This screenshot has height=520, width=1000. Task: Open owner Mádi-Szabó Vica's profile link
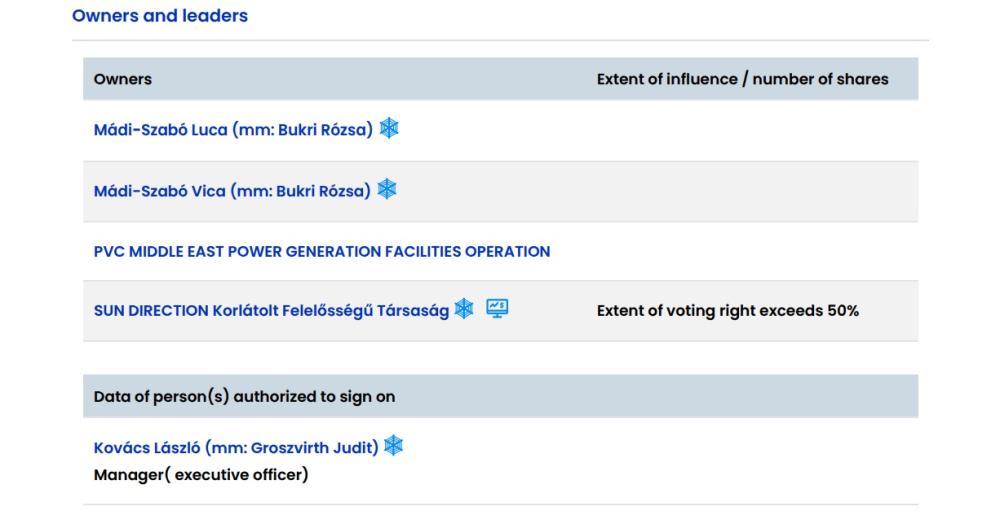tap(231, 191)
